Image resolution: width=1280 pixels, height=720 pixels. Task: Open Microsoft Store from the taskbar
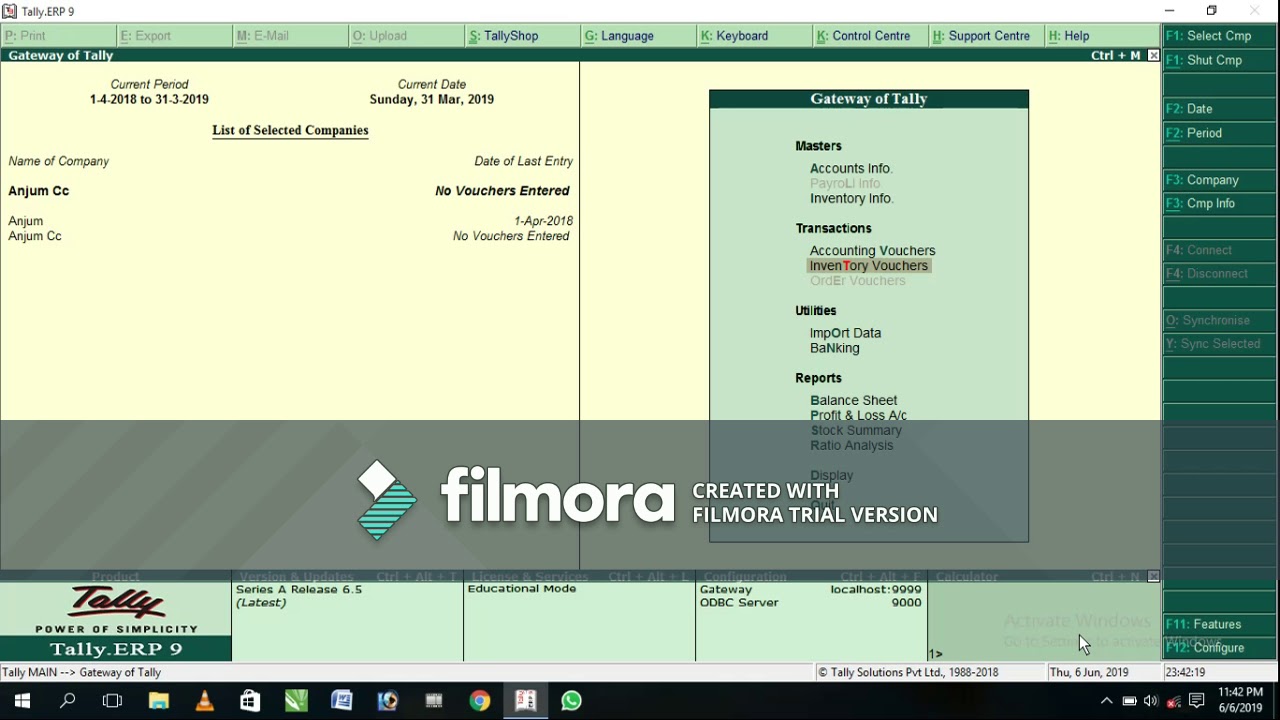[x=250, y=701]
